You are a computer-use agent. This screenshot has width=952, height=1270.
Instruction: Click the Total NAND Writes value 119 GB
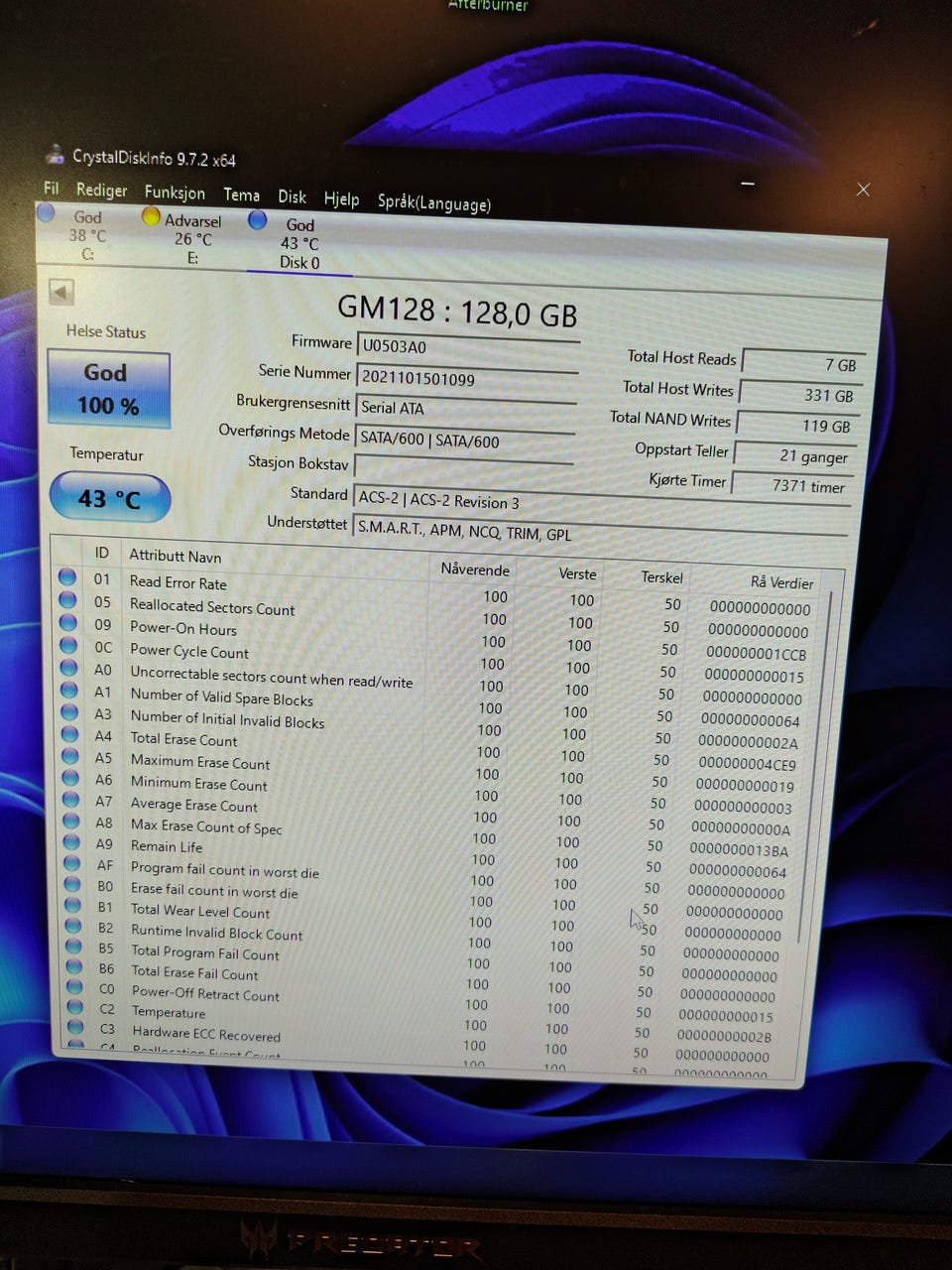pos(797,425)
